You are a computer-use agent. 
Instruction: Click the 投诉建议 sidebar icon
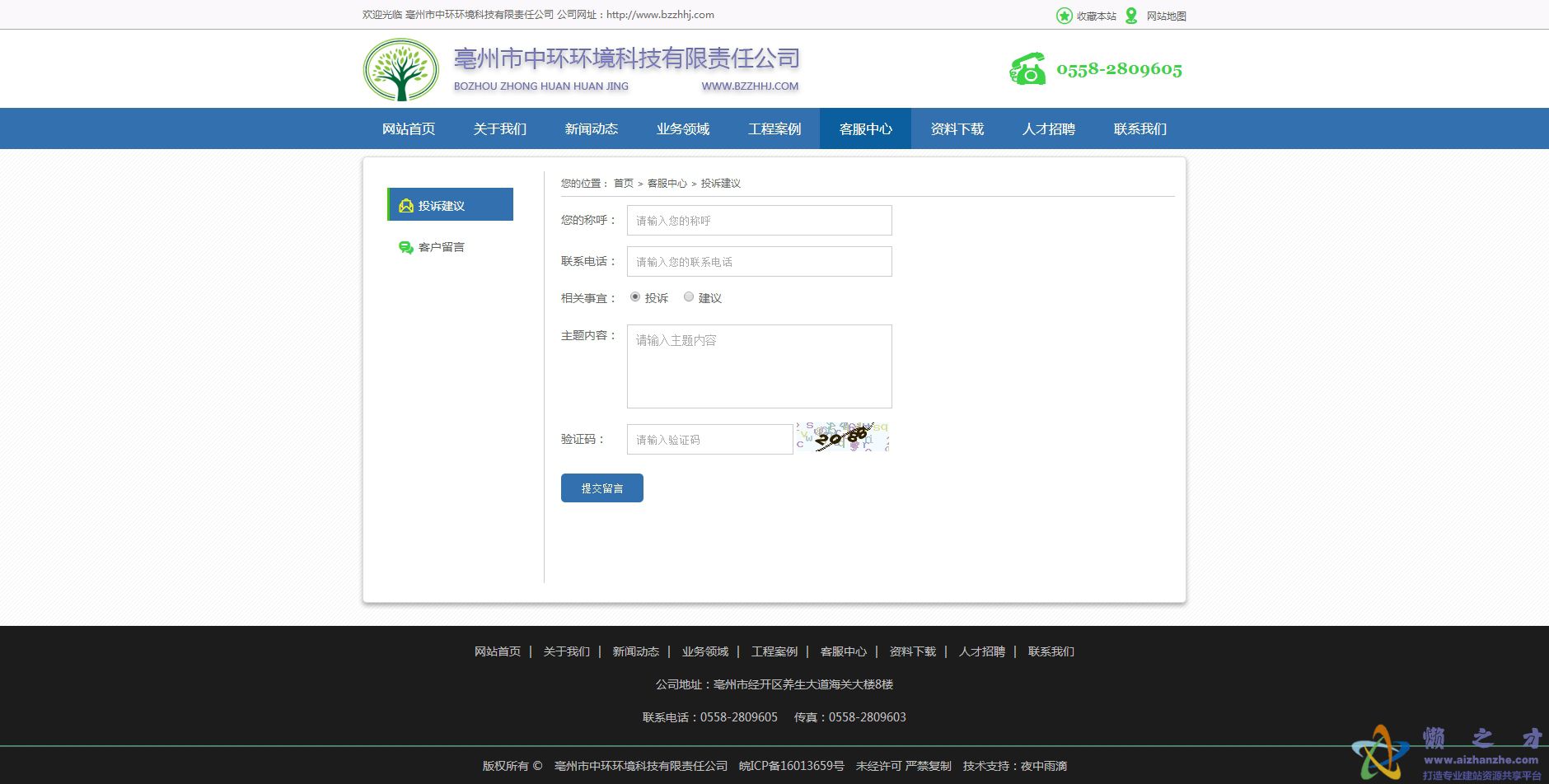click(x=405, y=206)
